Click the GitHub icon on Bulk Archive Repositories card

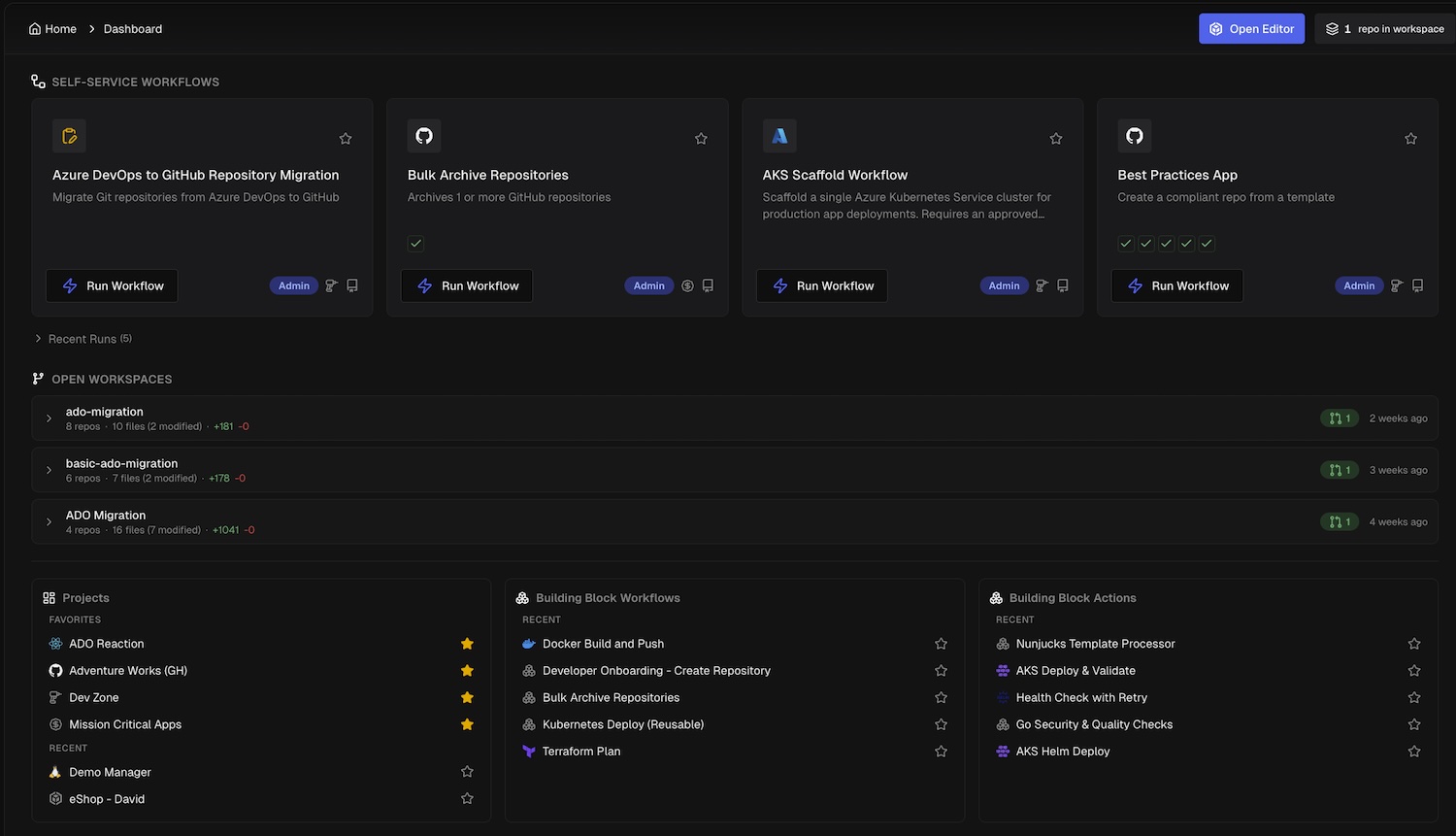pyautogui.click(x=424, y=136)
